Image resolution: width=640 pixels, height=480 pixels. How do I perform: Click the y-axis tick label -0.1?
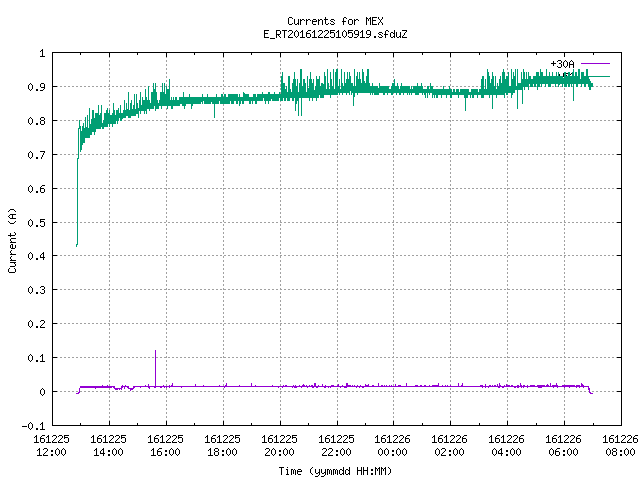click(33, 426)
